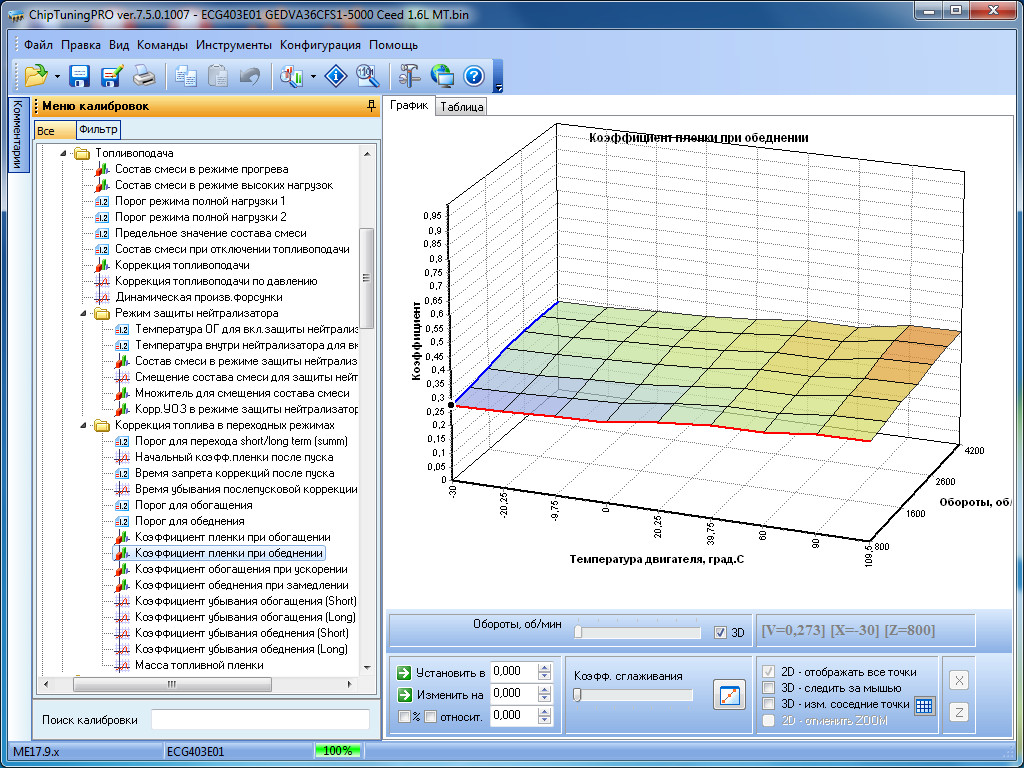This screenshot has width=1024, height=768.
Task: Click the globe and monitor icon
Action: click(441, 76)
